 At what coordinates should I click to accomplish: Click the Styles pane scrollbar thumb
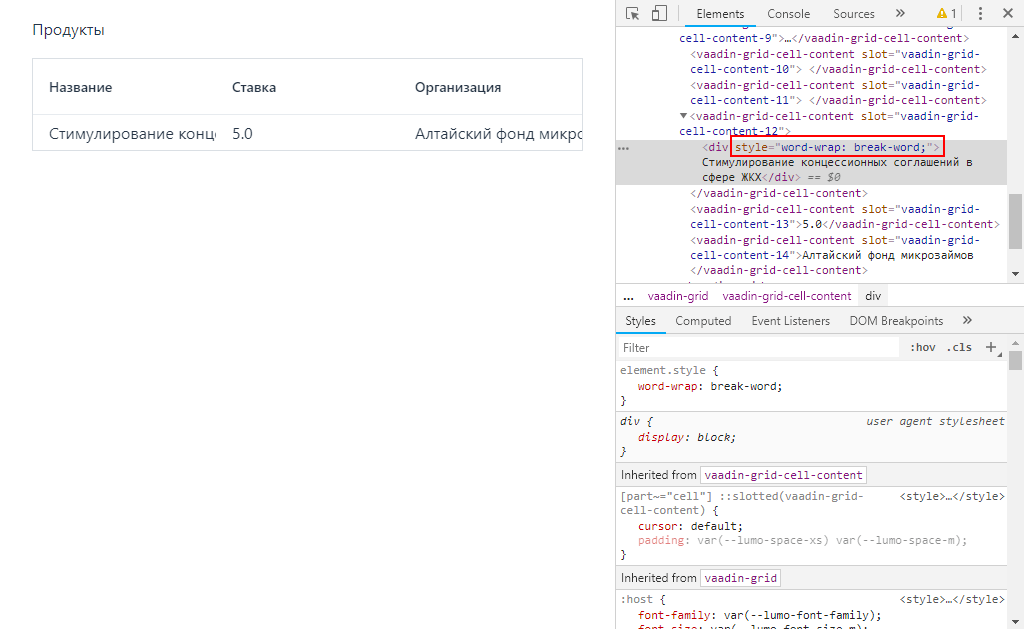pos(1015,362)
